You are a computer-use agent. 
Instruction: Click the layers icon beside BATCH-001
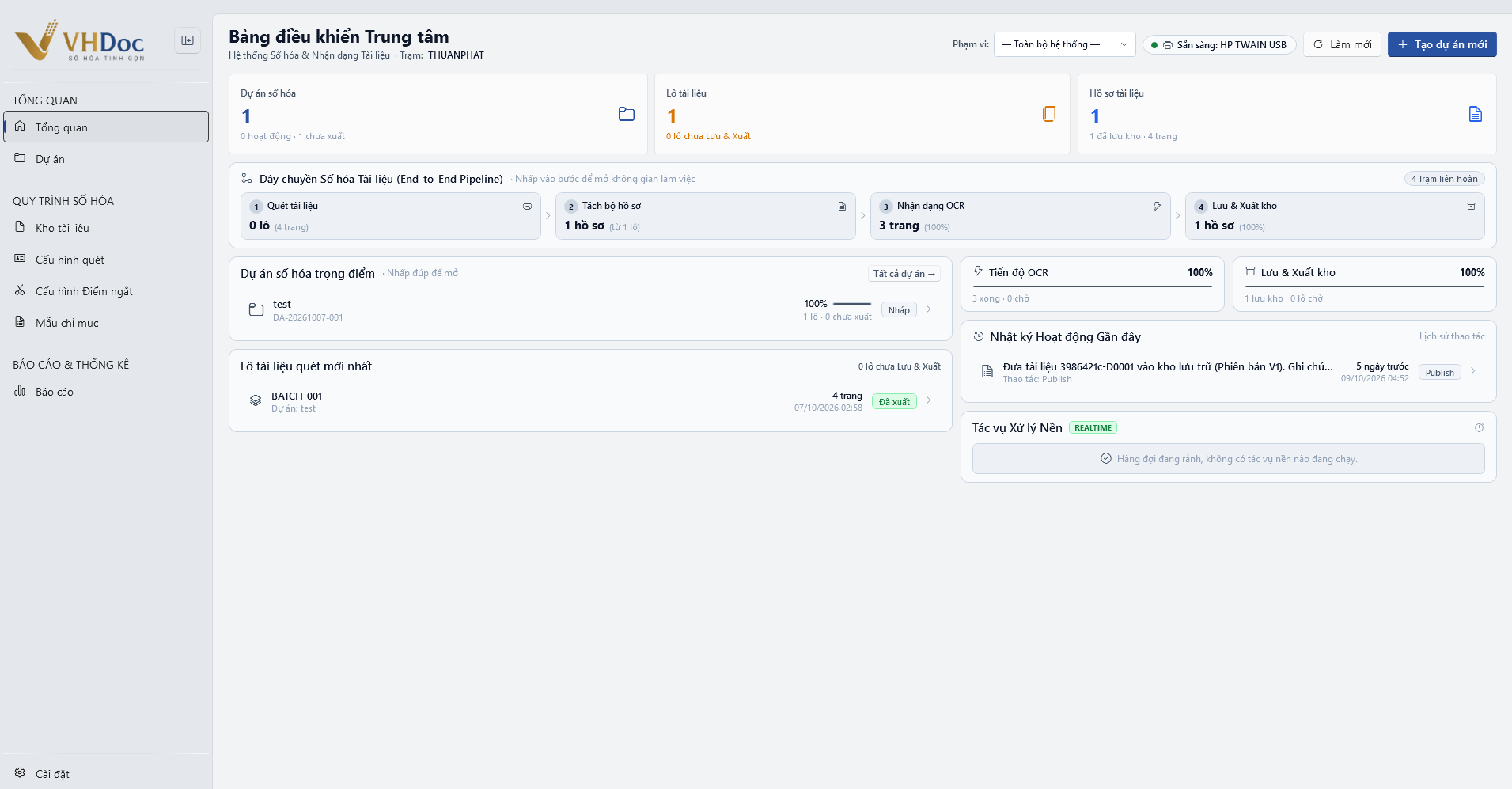tap(256, 400)
